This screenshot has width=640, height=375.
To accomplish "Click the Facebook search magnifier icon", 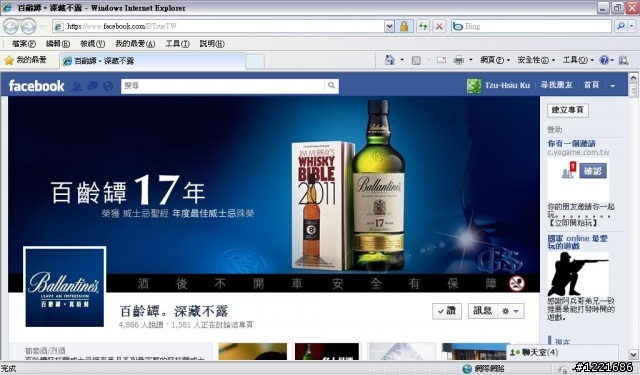I will tap(331, 86).
